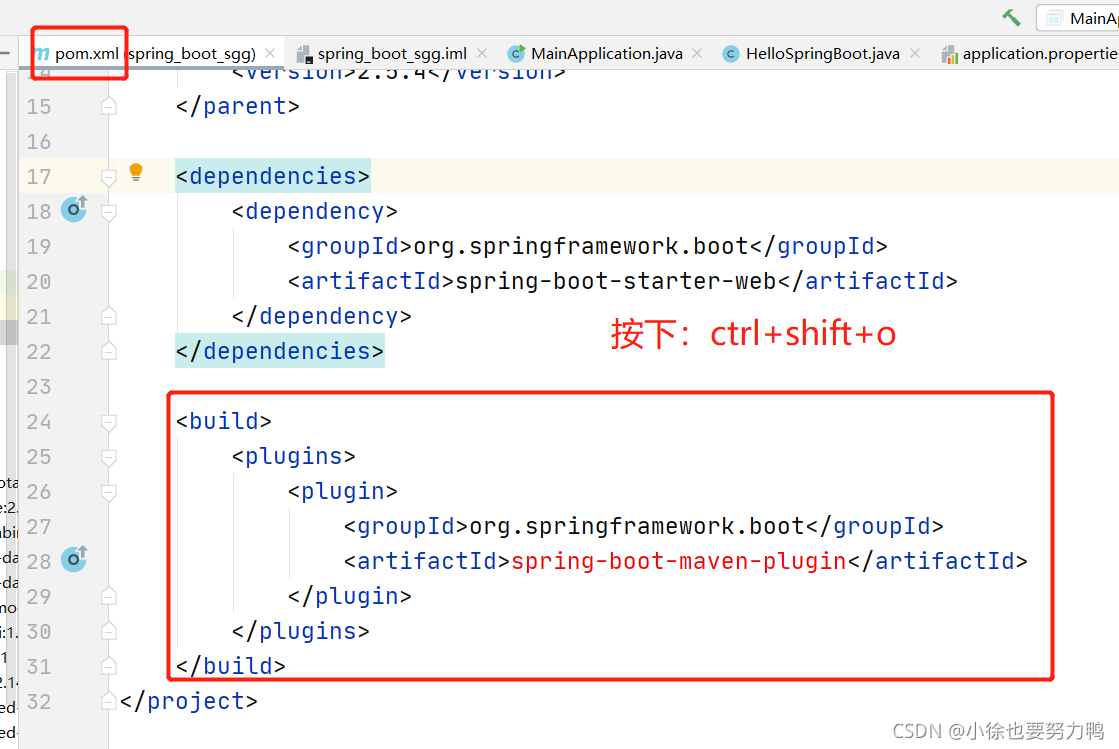1119x749 pixels.
Task: Click the closing </dependencies> tag
Action: point(280,351)
